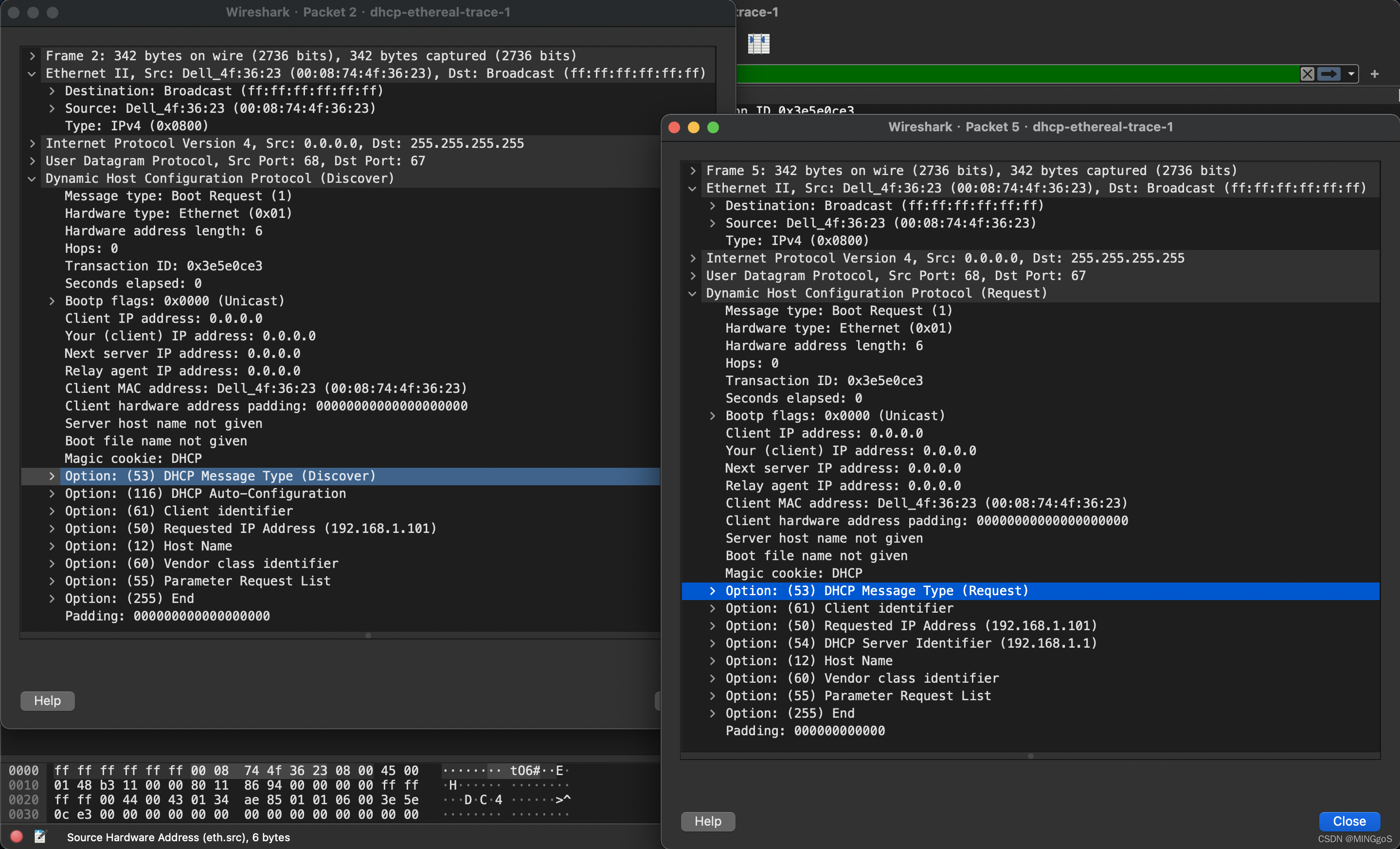Select Hops: 0 row in Packet 5
This screenshot has width=1400, height=849.
(x=1031, y=363)
